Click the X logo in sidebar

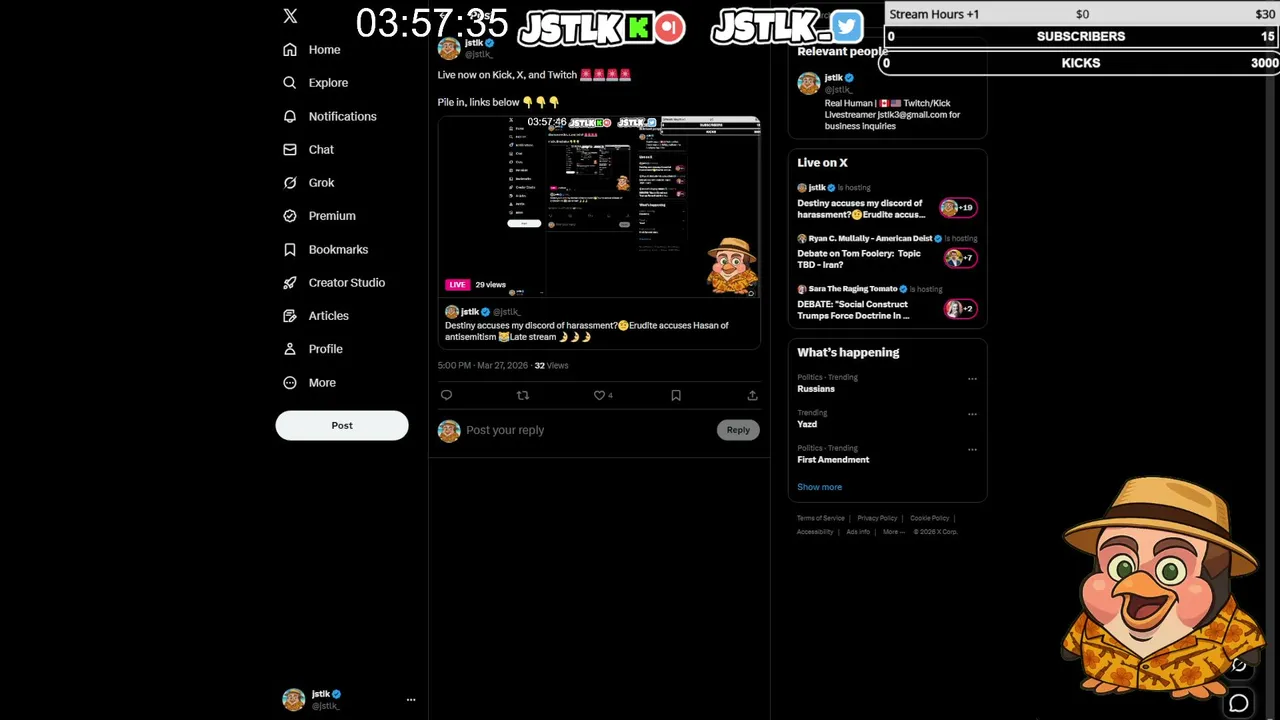tap(290, 16)
